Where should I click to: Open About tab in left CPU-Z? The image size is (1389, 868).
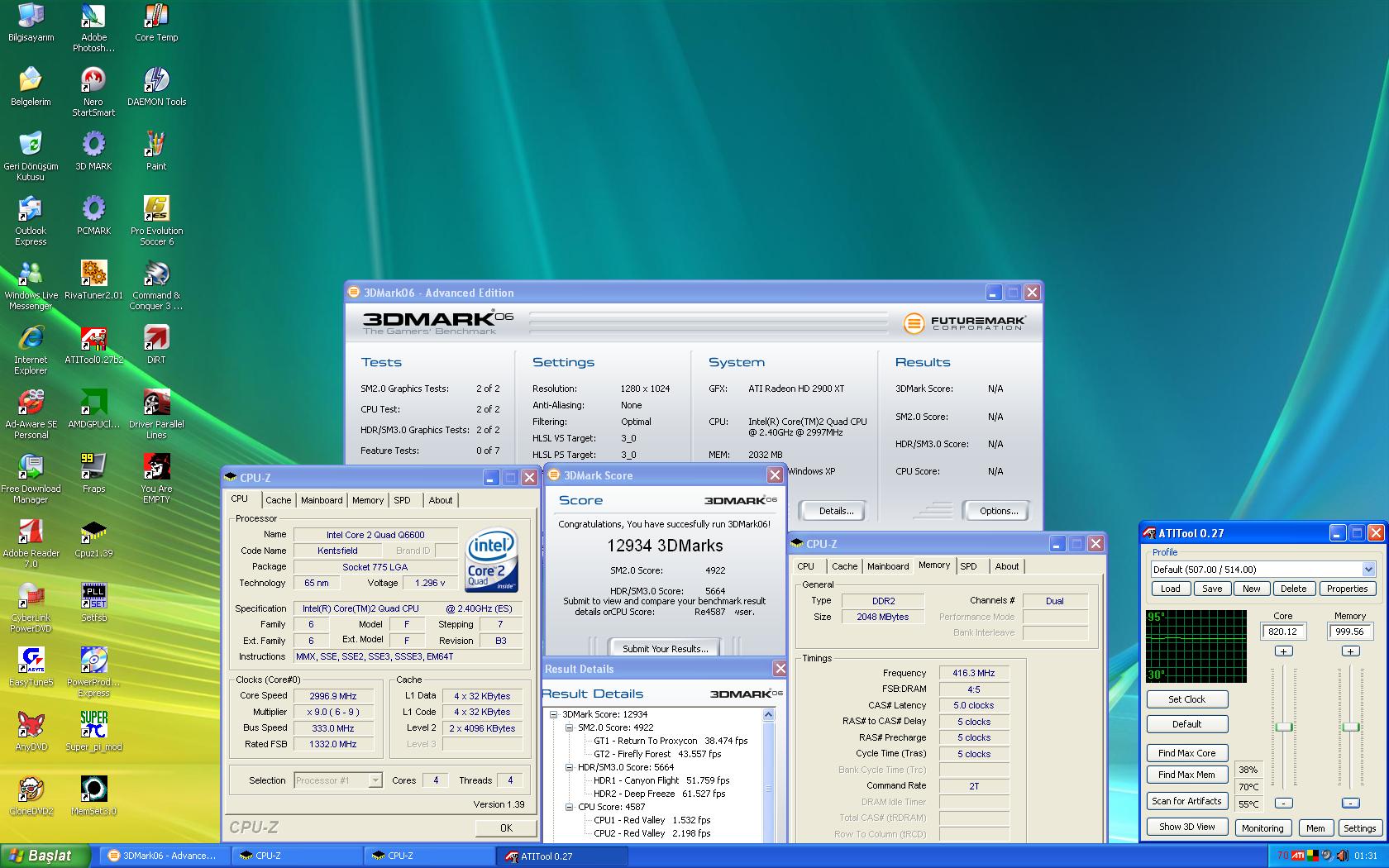[x=441, y=500]
